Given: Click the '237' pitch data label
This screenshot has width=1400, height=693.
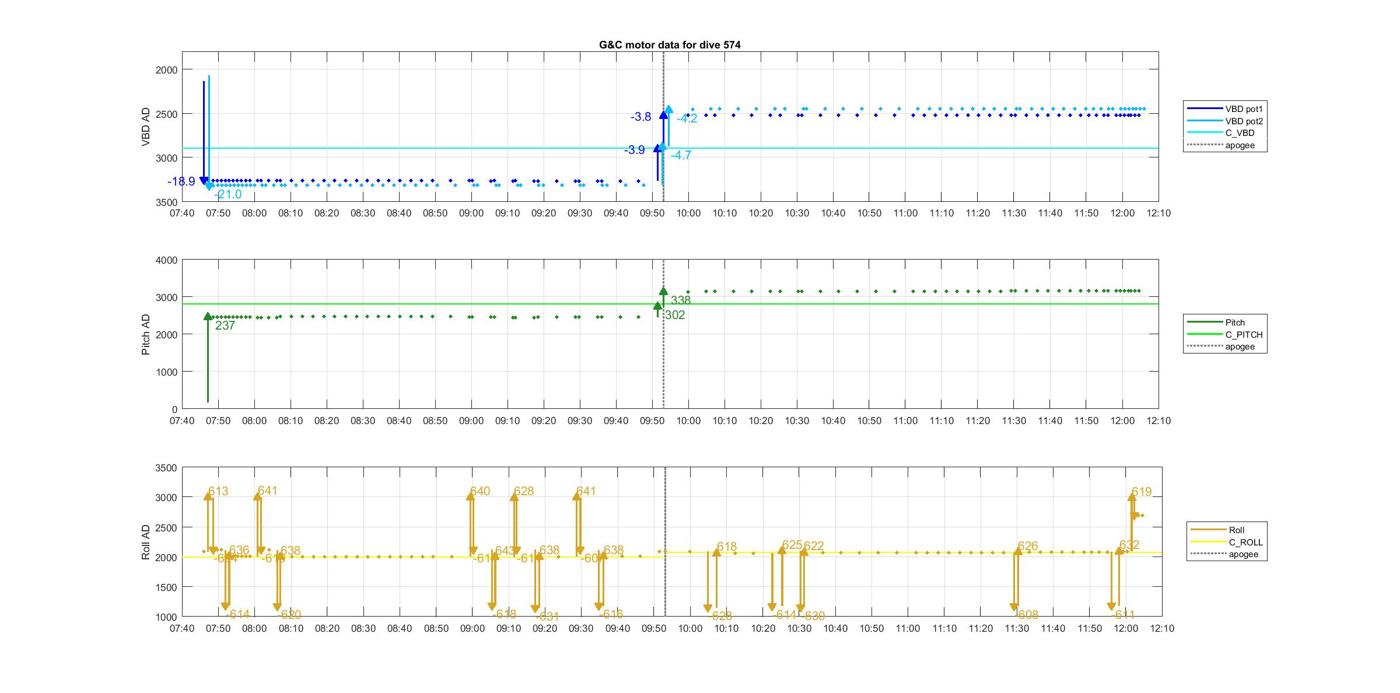Looking at the screenshot, I should tap(225, 326).
